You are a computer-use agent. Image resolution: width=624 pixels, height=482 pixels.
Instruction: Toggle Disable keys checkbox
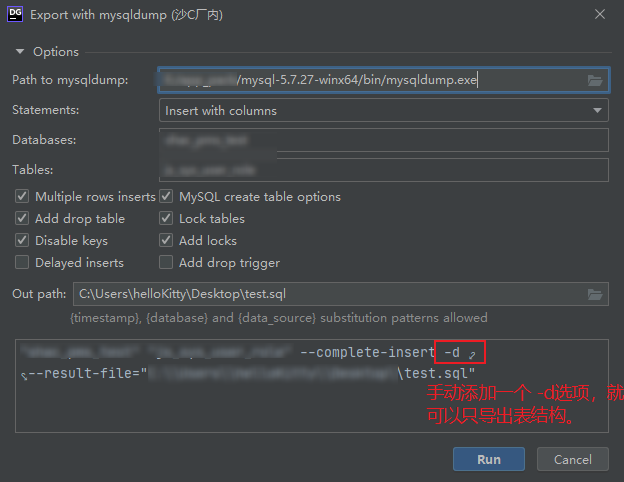click(x=22, y=240)
